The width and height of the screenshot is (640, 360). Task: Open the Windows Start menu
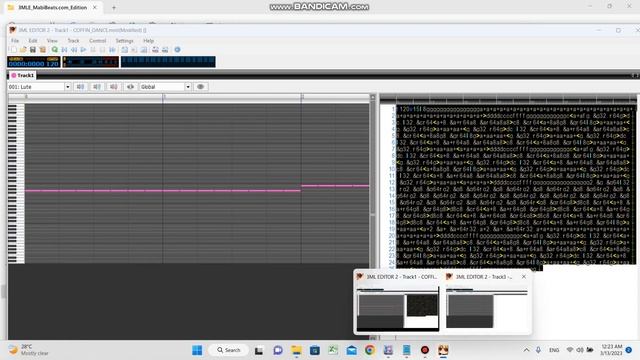pos(197,350)
